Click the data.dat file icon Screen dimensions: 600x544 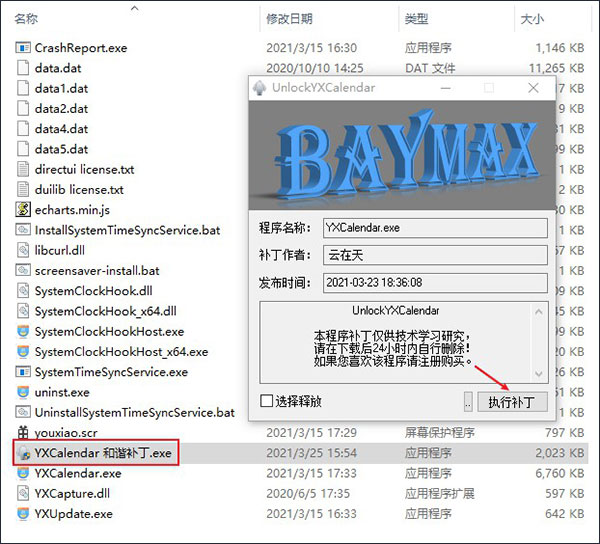coord(23,68)
